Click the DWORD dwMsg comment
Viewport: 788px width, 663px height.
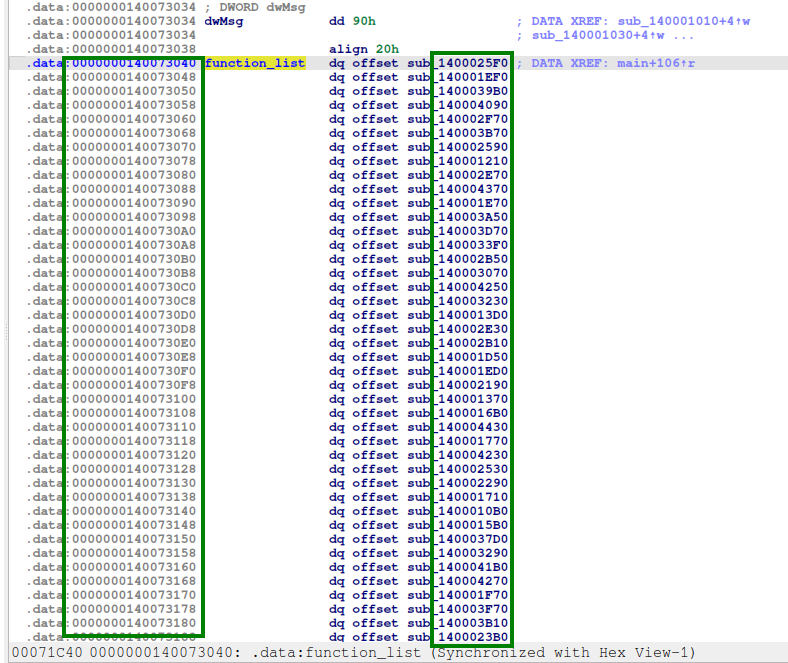point(255,8)
